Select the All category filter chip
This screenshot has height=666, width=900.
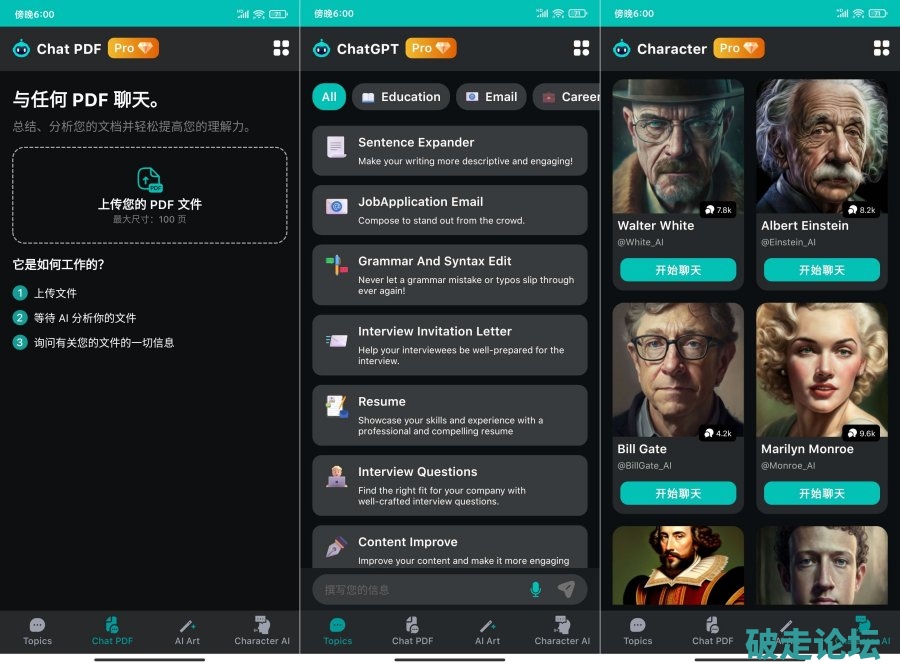tap(329, 97)
